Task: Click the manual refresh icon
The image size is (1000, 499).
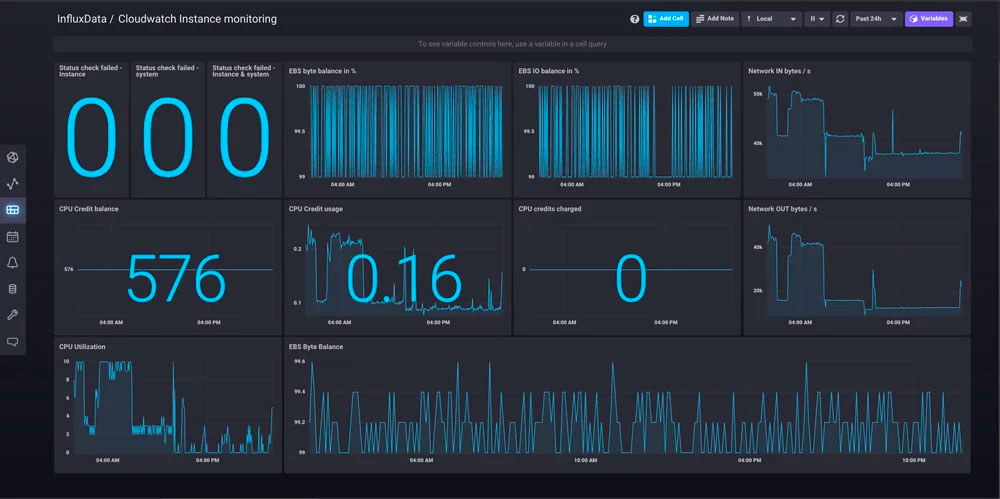Action: click(841, 19)
